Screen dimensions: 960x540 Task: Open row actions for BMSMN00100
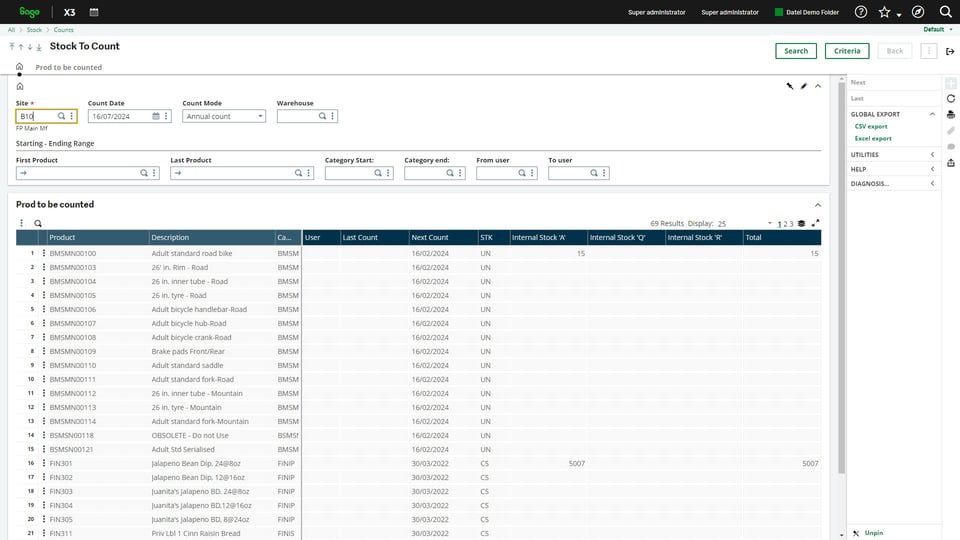(43, 253)
